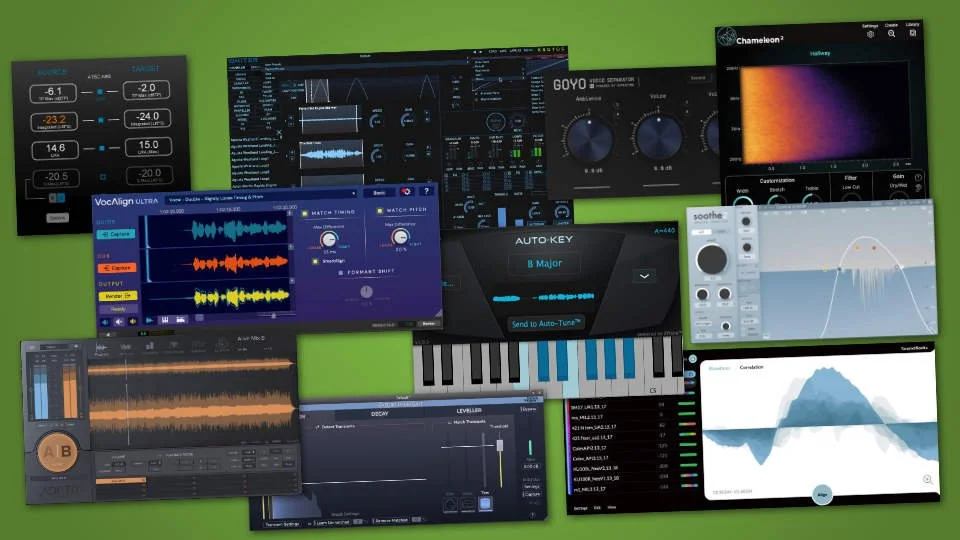
Task: Select the KU100_NewV1 track row
Action: [634, 478]
